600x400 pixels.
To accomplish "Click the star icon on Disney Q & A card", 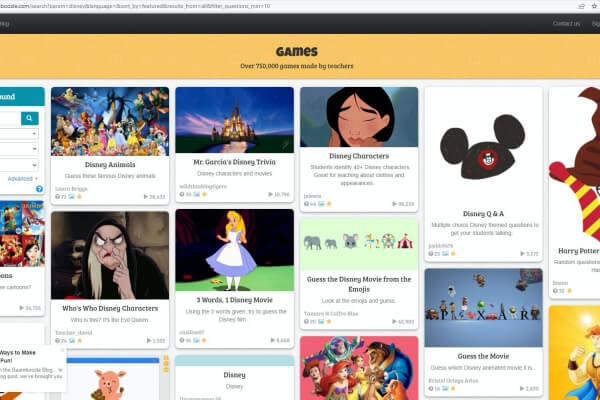I will tap(453, 254).
